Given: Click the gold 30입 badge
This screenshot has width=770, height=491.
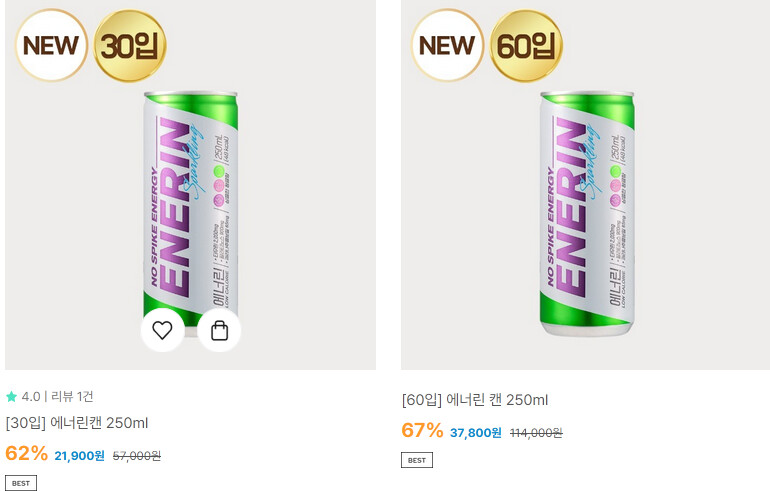Looking at the screenshot, I should 130,45.
